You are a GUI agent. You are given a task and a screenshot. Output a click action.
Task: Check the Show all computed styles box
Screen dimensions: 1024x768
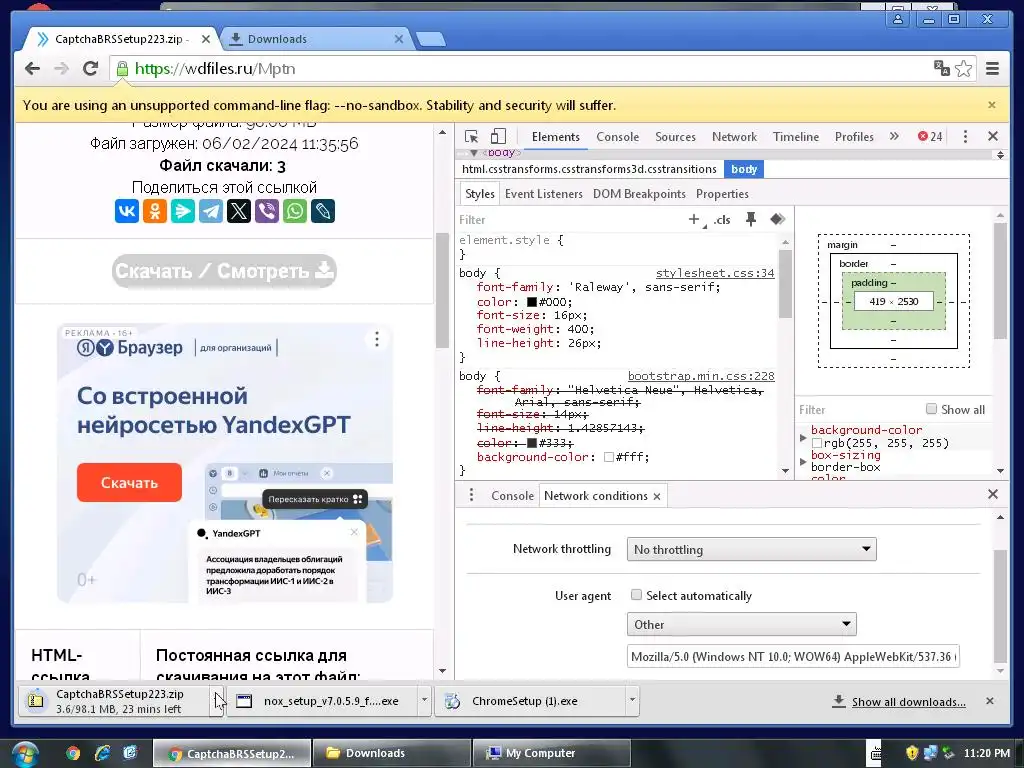(931, 409)
